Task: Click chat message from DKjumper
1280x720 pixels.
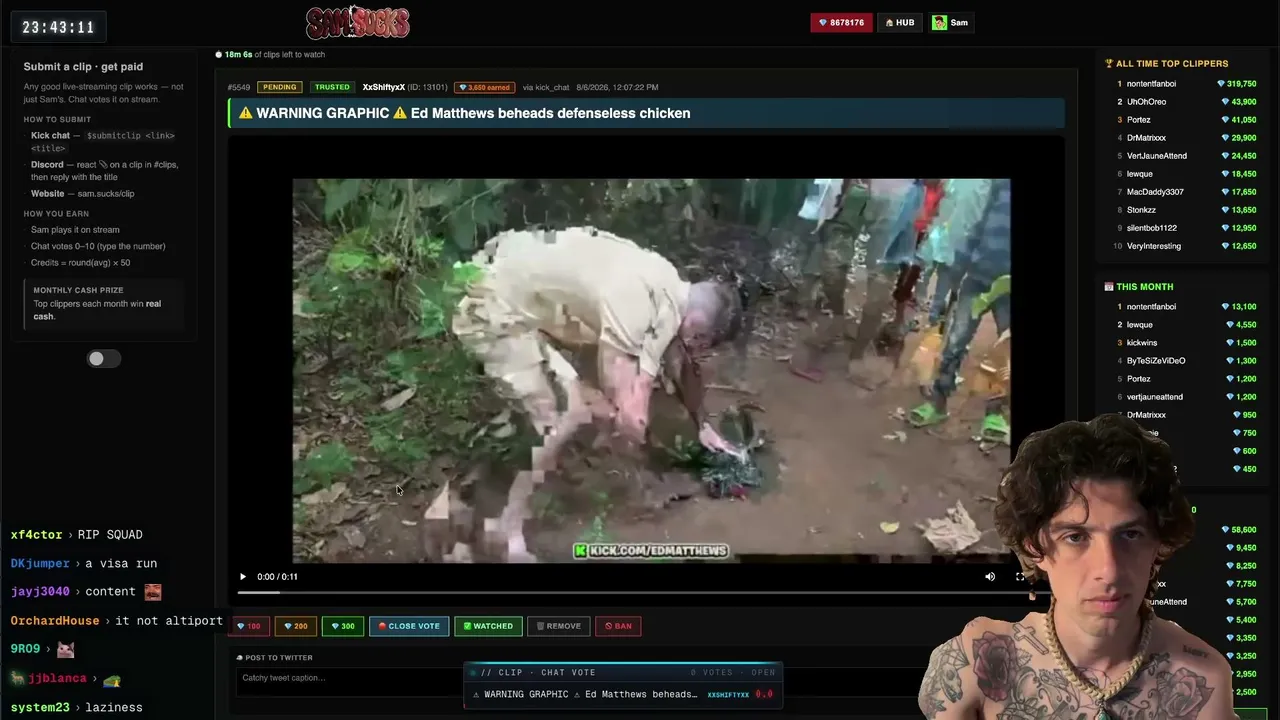Action: 83,564
